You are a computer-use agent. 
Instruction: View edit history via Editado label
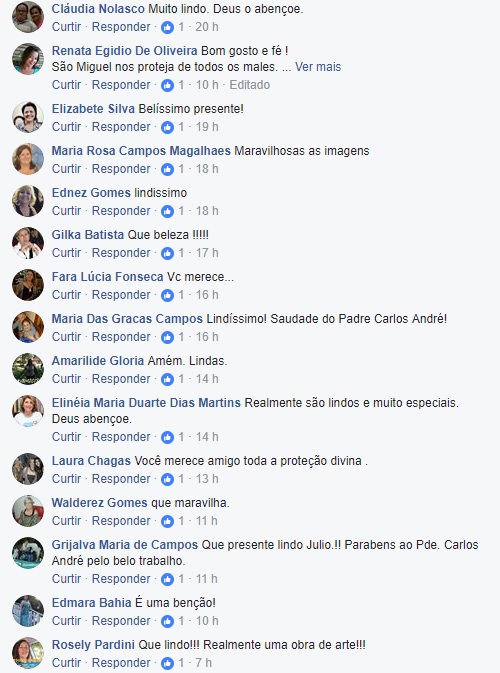[249, 85]
